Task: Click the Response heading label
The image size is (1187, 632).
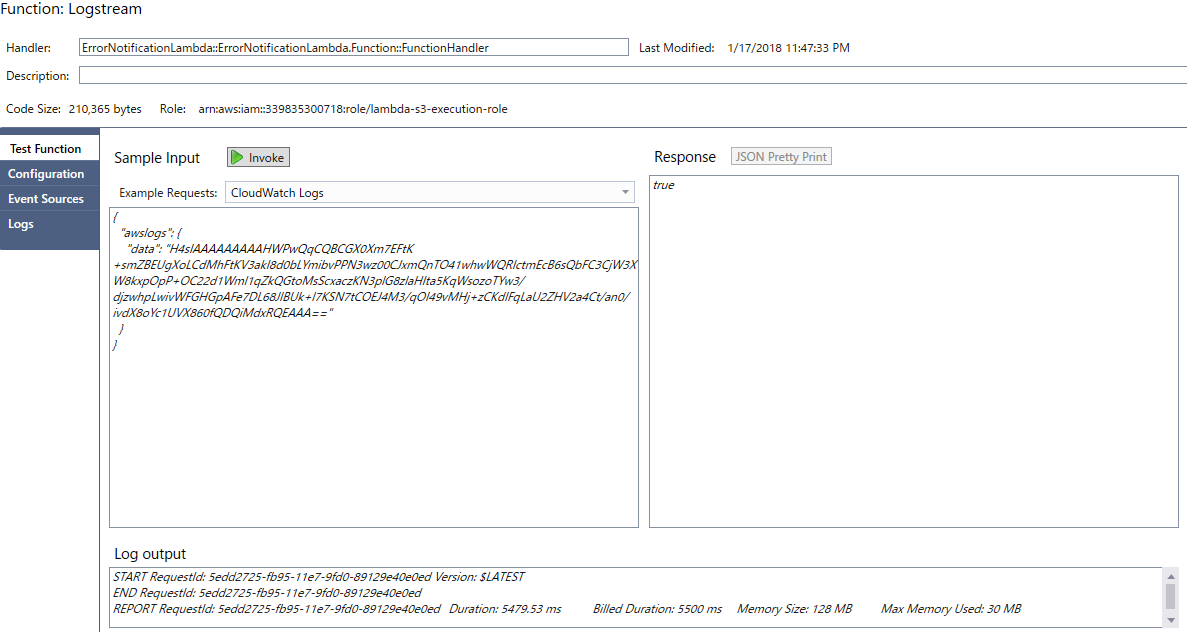Action: click(685, 157)
